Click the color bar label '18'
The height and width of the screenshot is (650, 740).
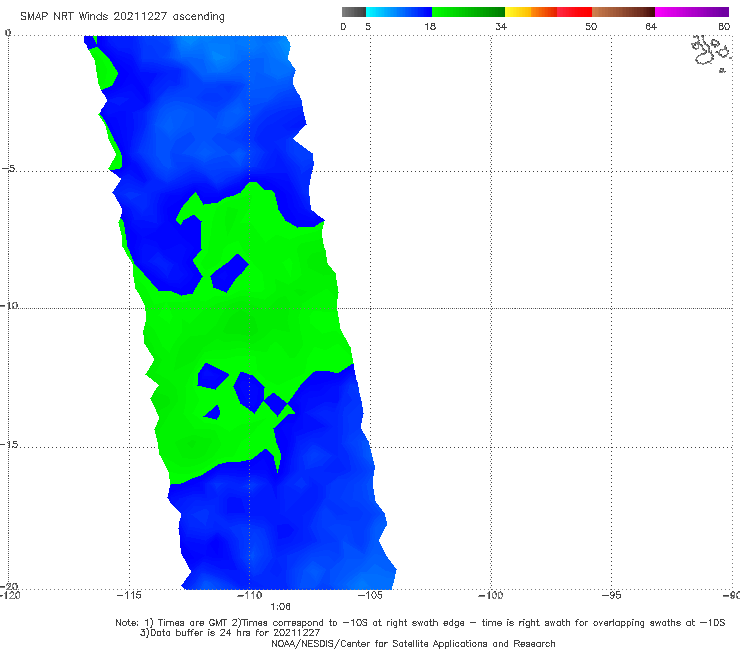[x=430, y=26]
